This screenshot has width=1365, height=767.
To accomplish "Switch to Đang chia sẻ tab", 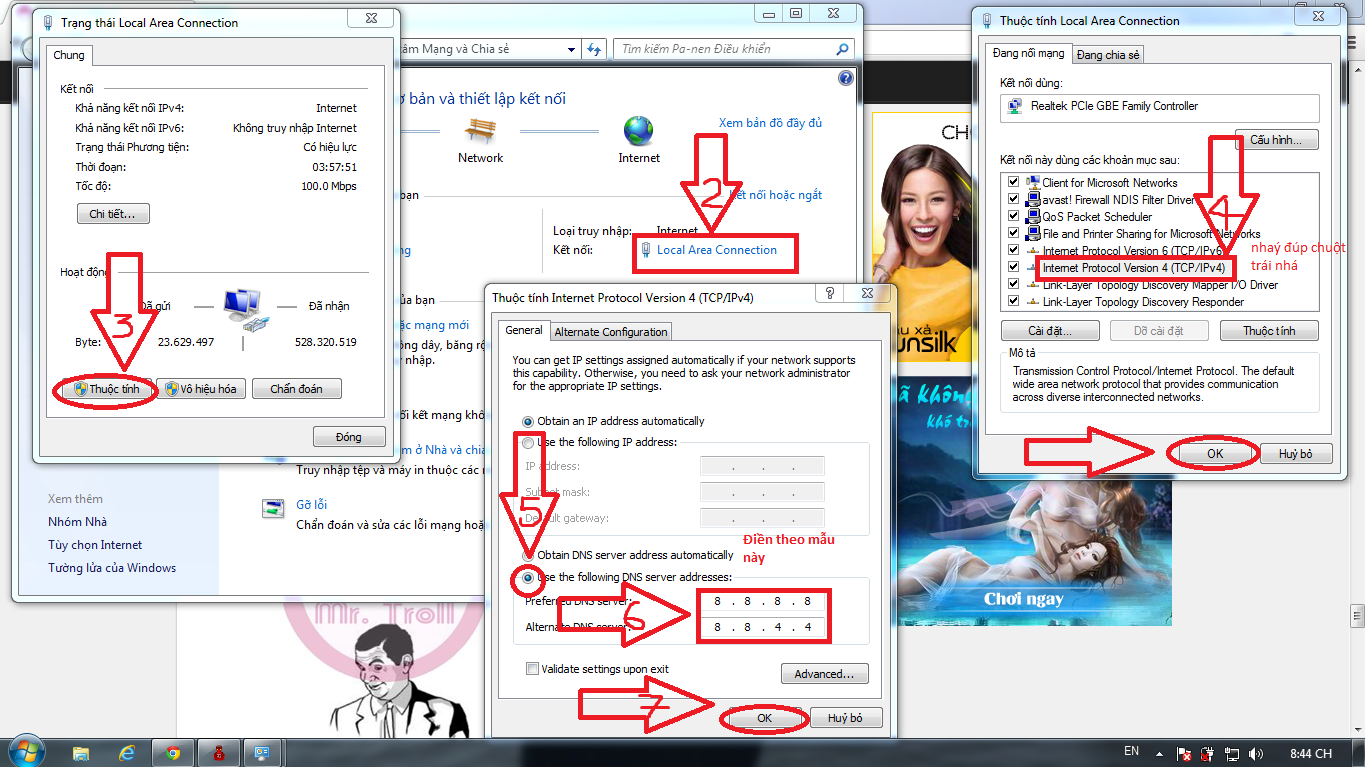I will pyautogui.click(x=1108, y=55).
